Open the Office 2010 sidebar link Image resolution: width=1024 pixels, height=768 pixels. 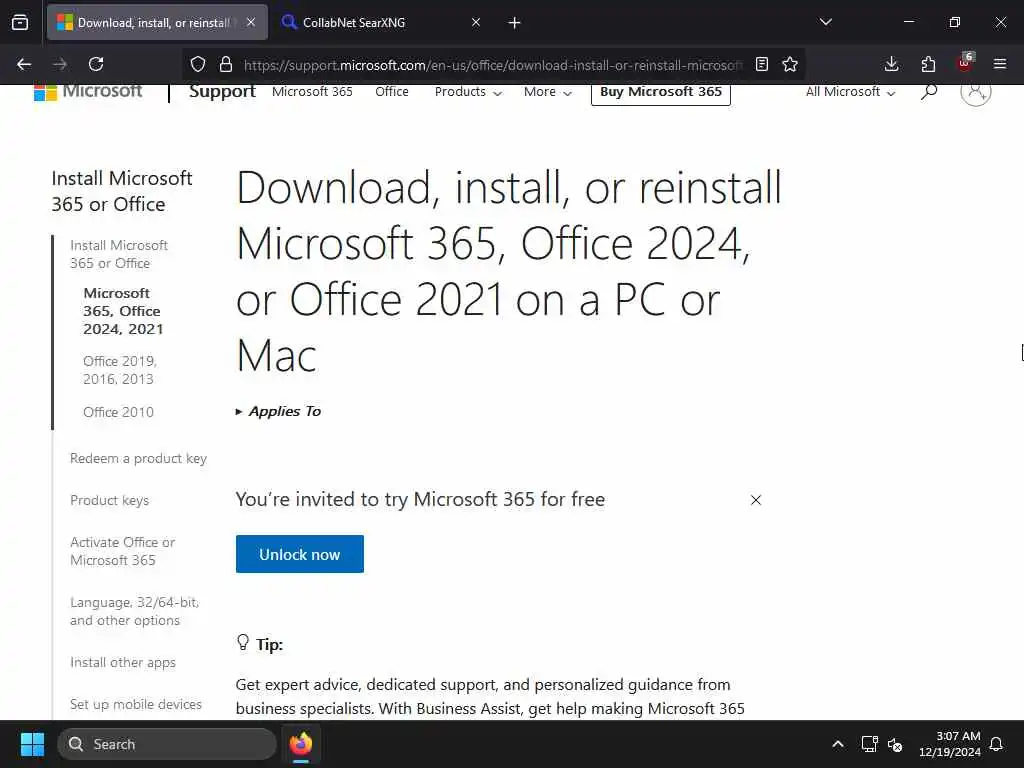pos(118,412)
